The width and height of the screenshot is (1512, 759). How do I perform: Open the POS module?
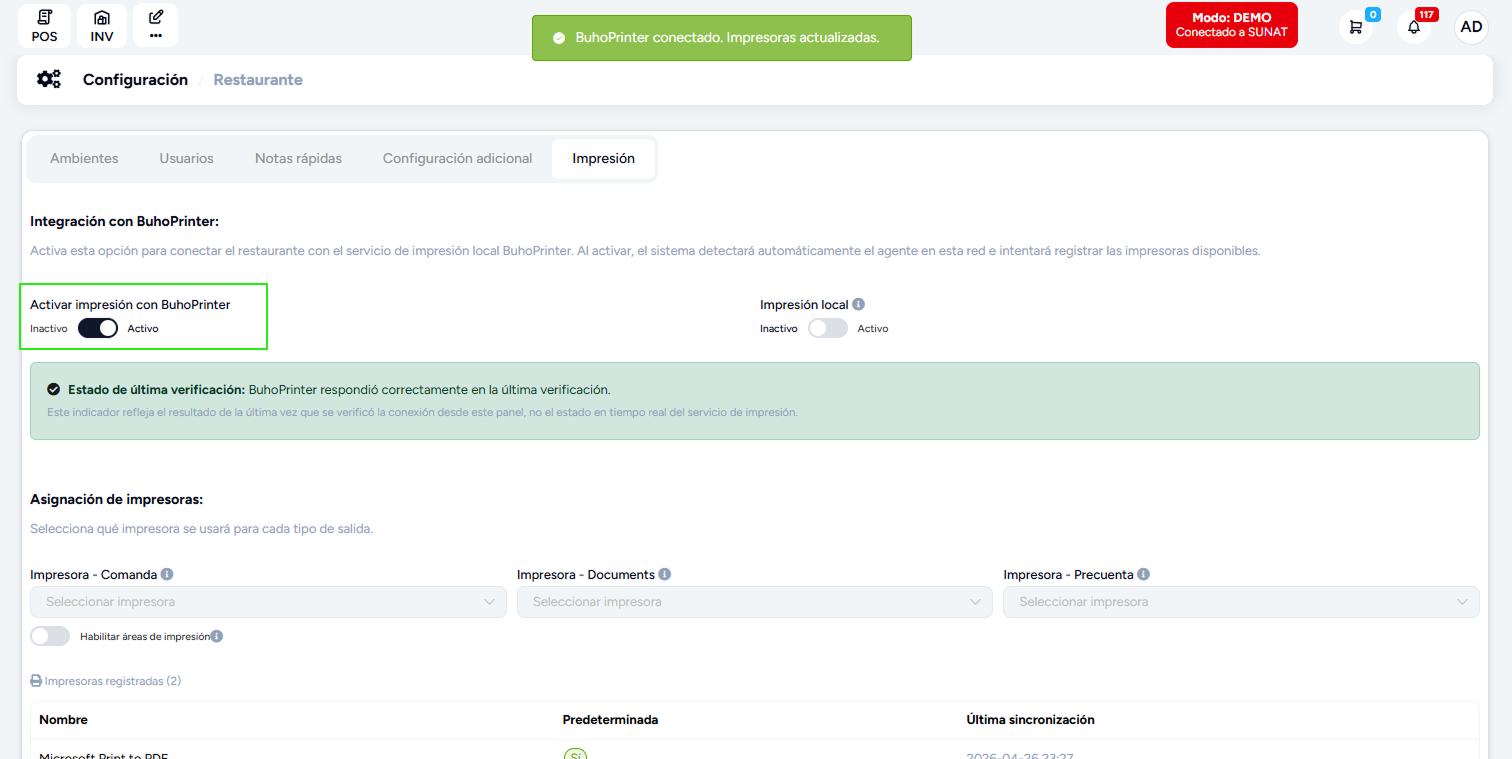tap(44, 26)
